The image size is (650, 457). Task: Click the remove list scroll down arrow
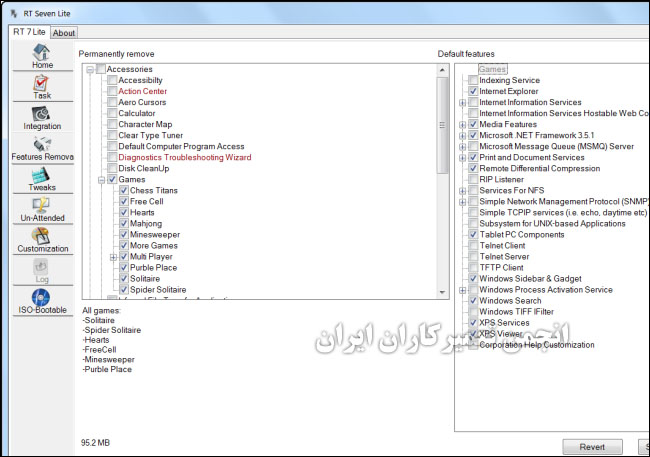pos(442,292)
